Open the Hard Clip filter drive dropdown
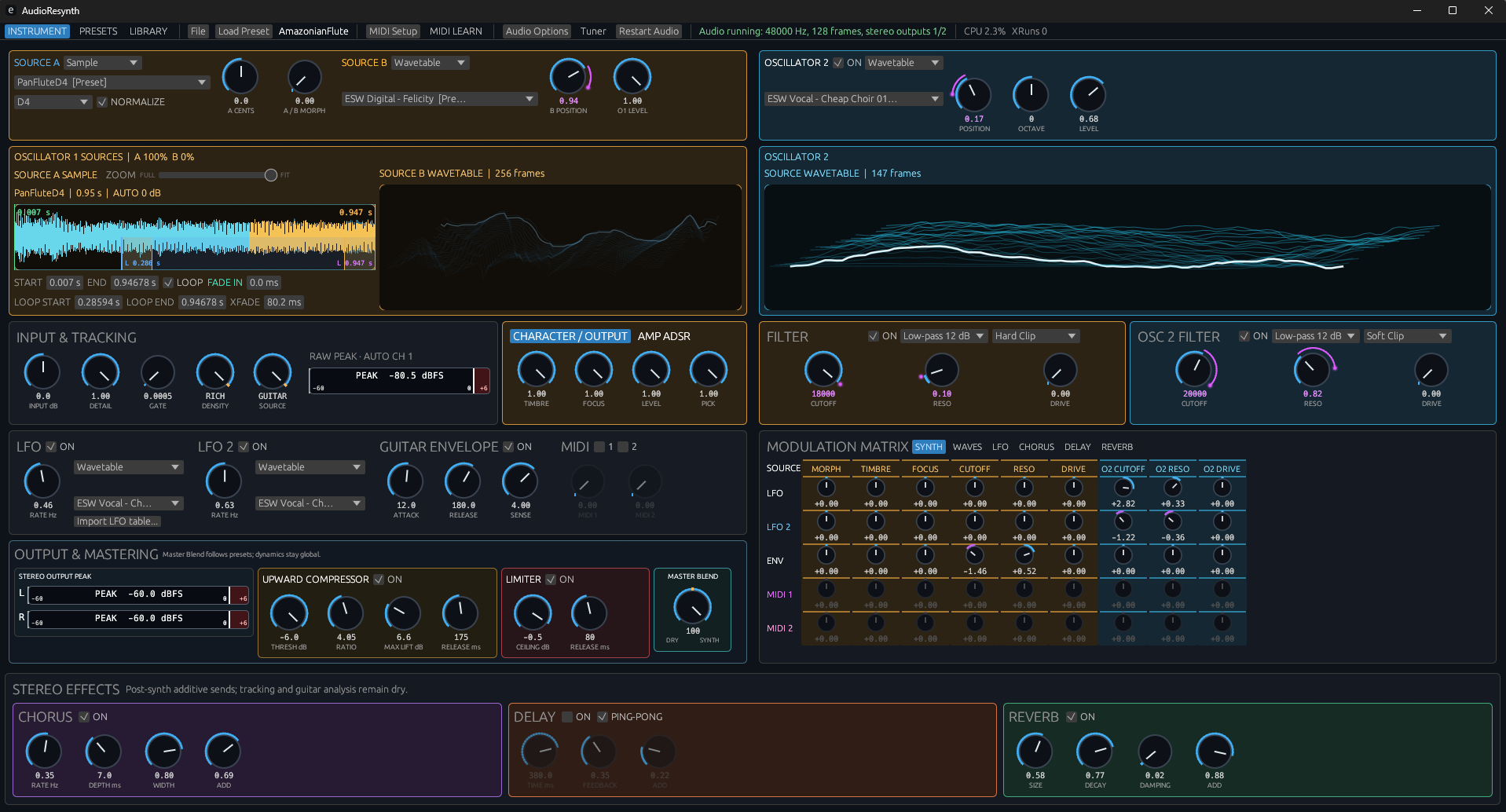The height and width of the screenshot is (812, 1506). click(1035, 336)
